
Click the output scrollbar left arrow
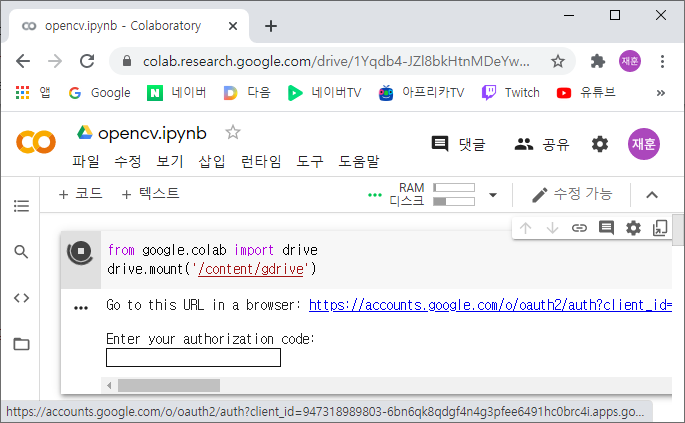[109, 385]
